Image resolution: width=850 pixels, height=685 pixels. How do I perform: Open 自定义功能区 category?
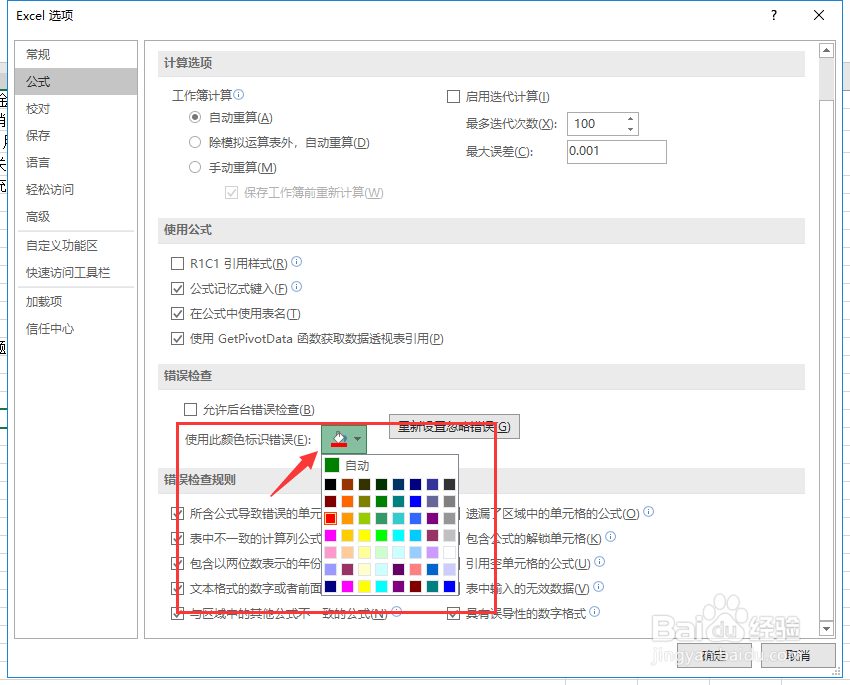click(x=76, y=245)
